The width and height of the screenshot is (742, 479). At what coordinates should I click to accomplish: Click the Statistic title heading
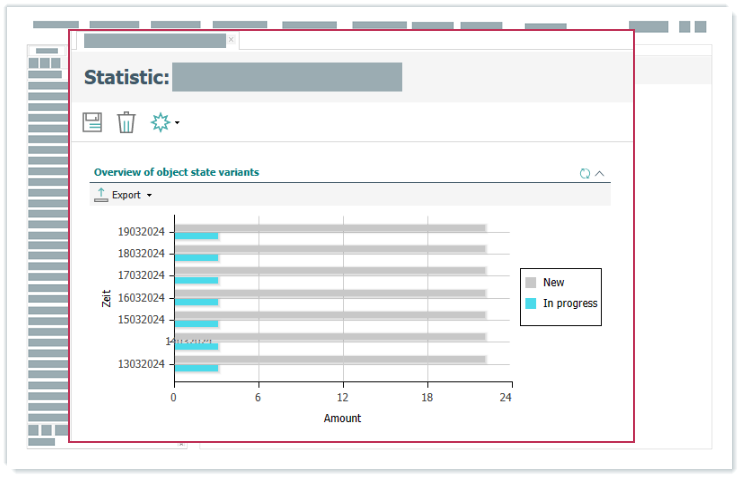tap(127, 77)
